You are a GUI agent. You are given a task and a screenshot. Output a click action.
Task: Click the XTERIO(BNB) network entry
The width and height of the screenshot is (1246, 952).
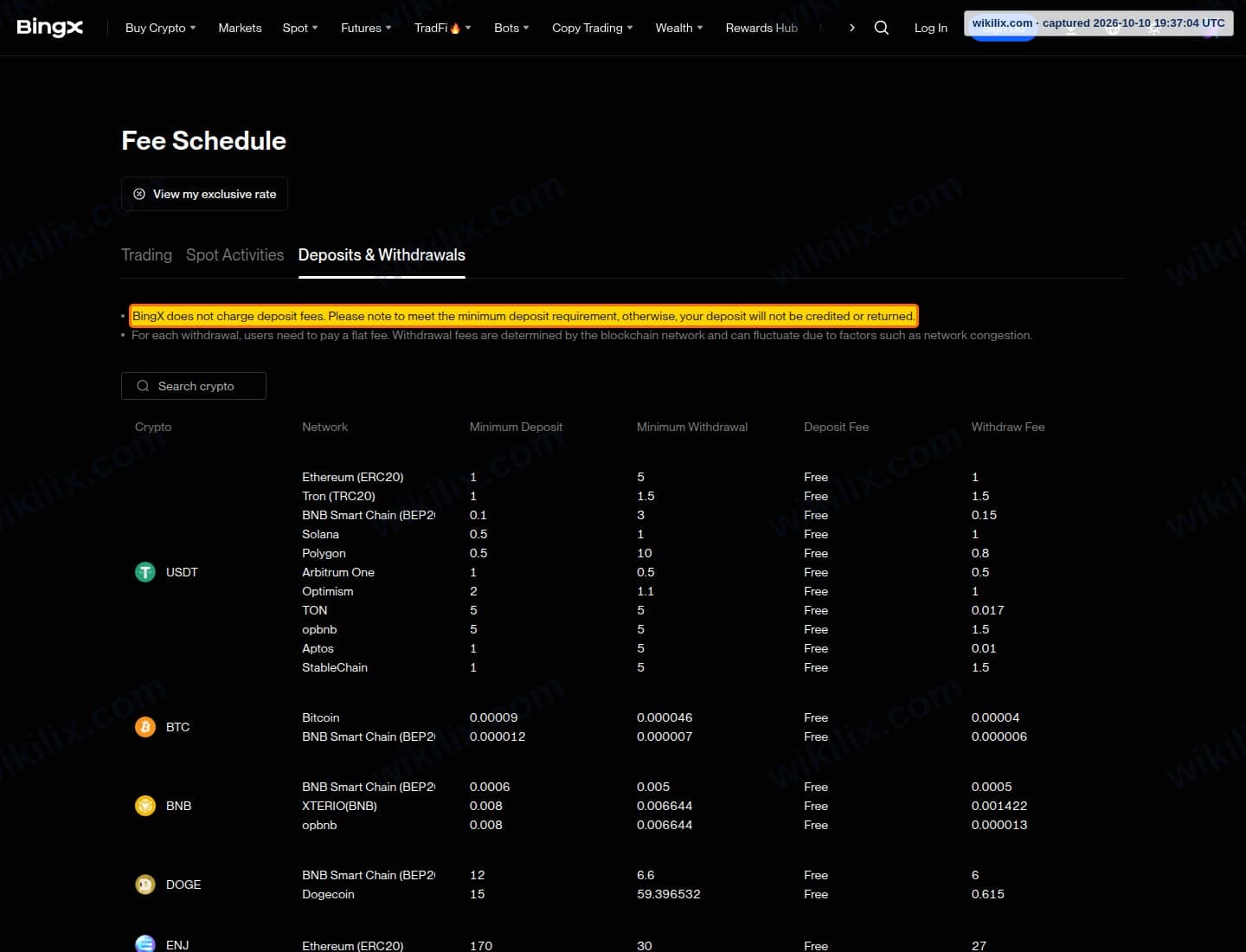[339, 806]
